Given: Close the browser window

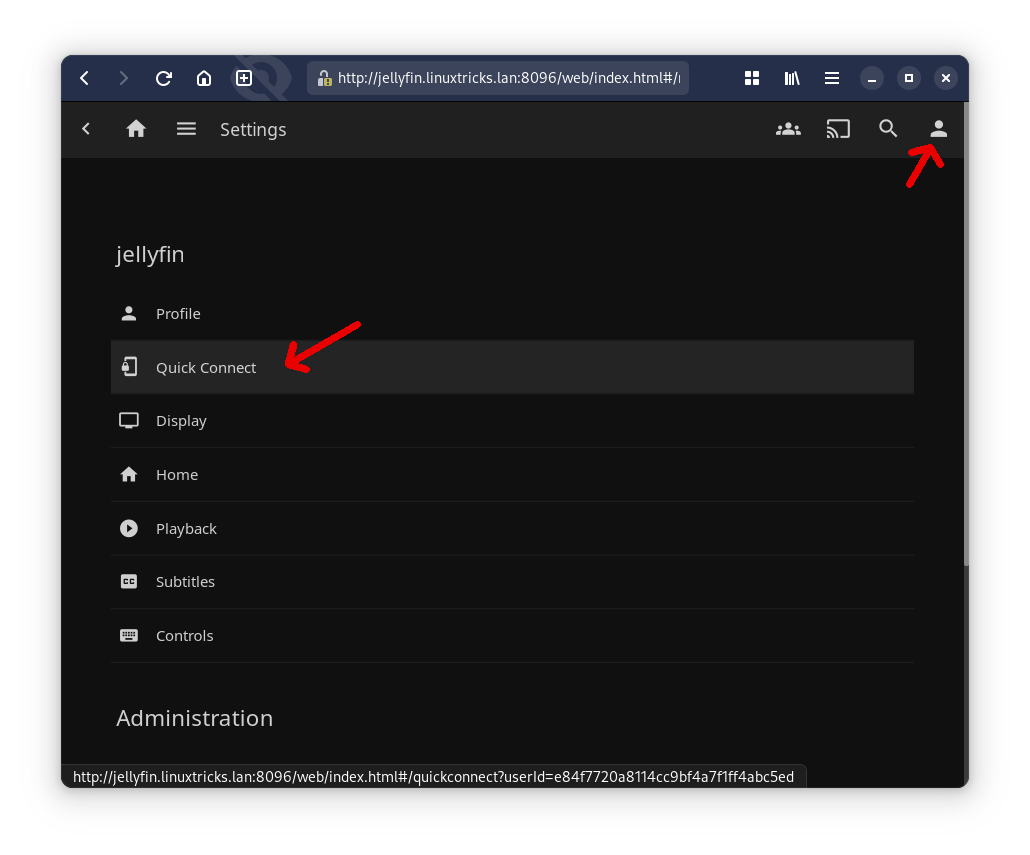Looking at the screenshot, I should (946, 78).
